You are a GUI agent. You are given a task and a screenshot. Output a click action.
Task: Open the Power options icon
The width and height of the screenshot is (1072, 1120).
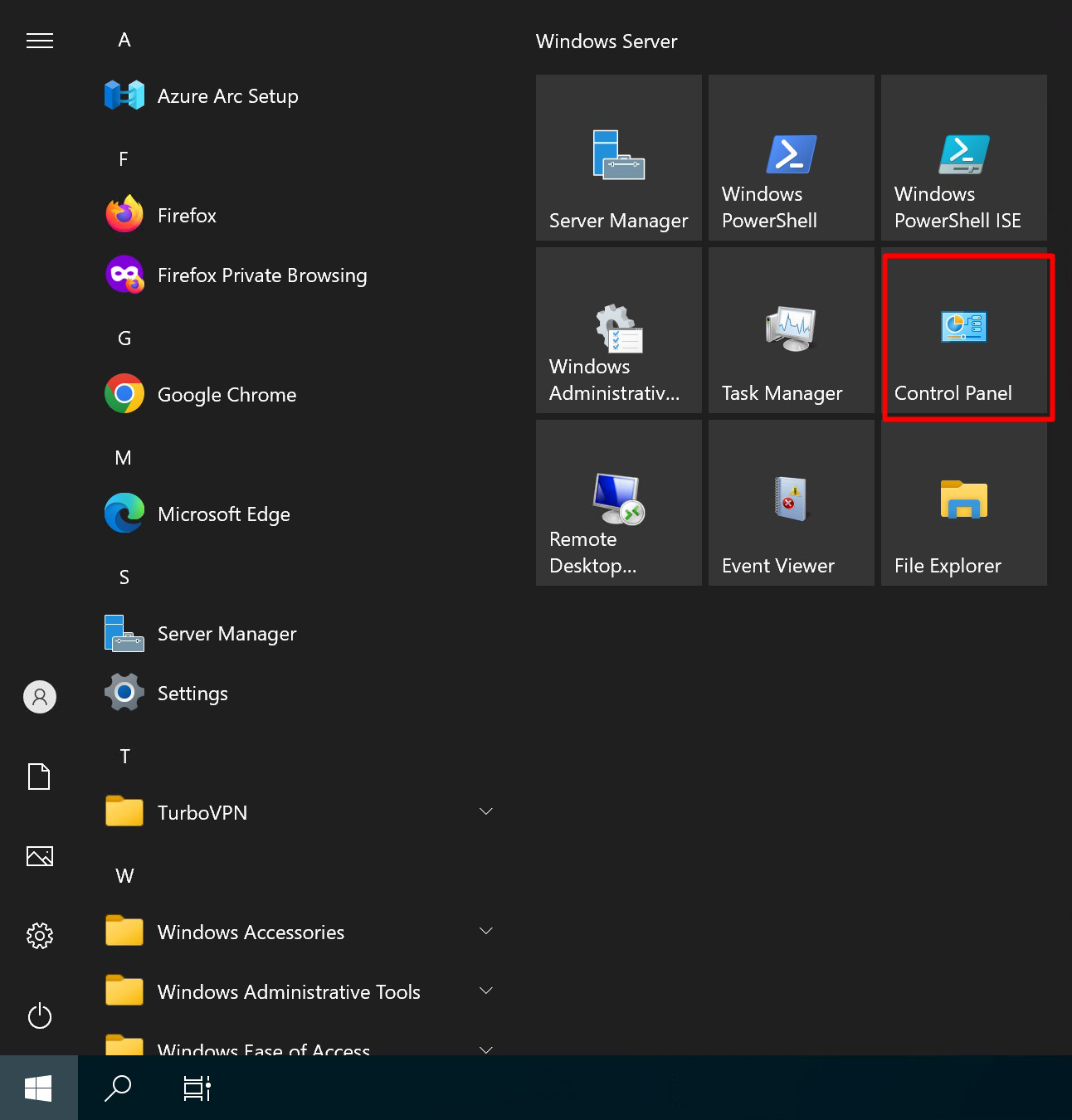[x=40, y=1015]
